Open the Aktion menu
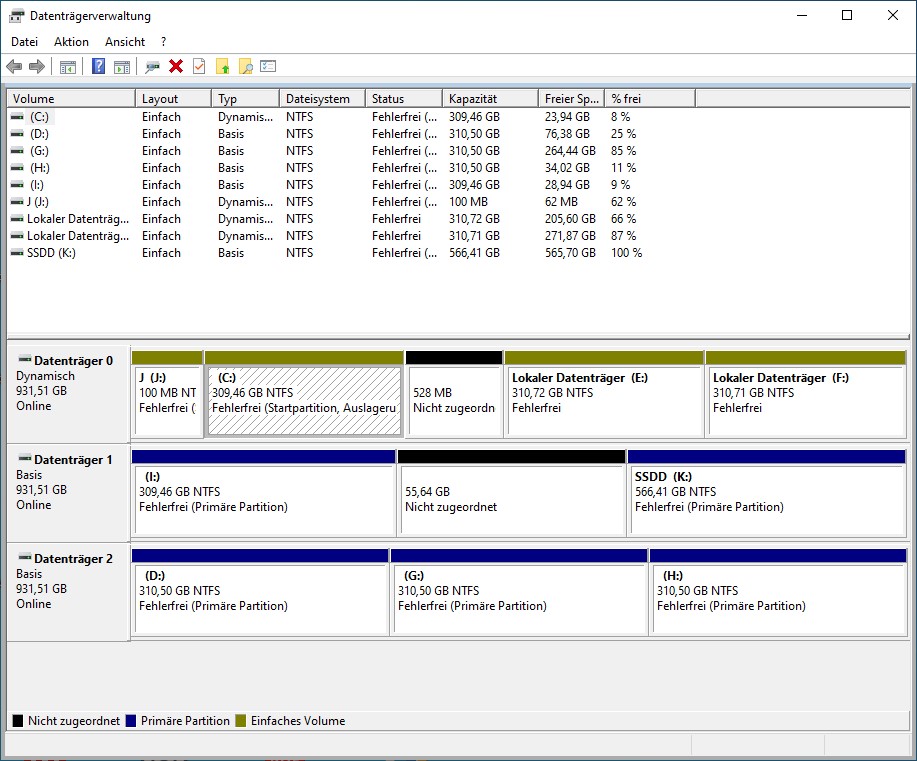This screenshot has height=761, width=917. [x=71, y=42]
